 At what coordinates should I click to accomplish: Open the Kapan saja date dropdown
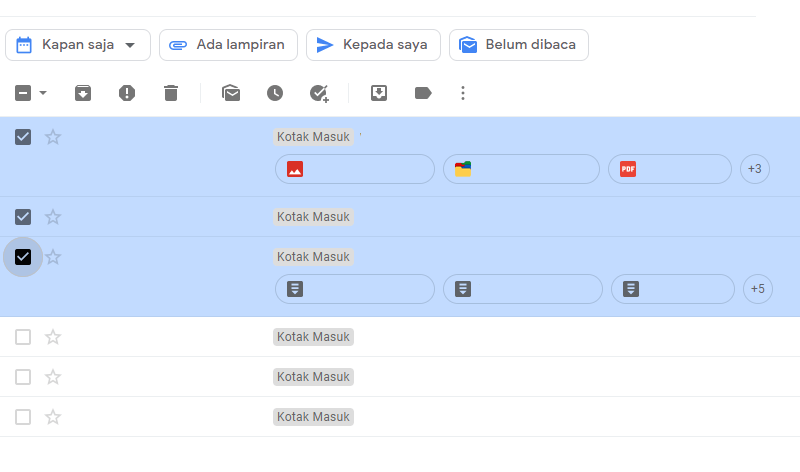tap(78, 45)
